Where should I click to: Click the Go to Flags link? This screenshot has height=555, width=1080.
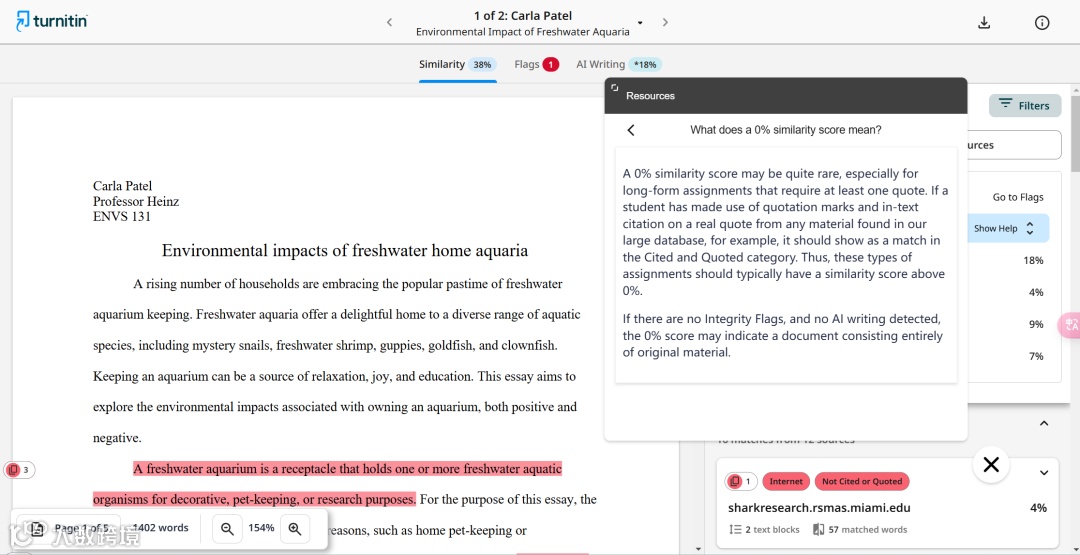tap(1017, 197)
